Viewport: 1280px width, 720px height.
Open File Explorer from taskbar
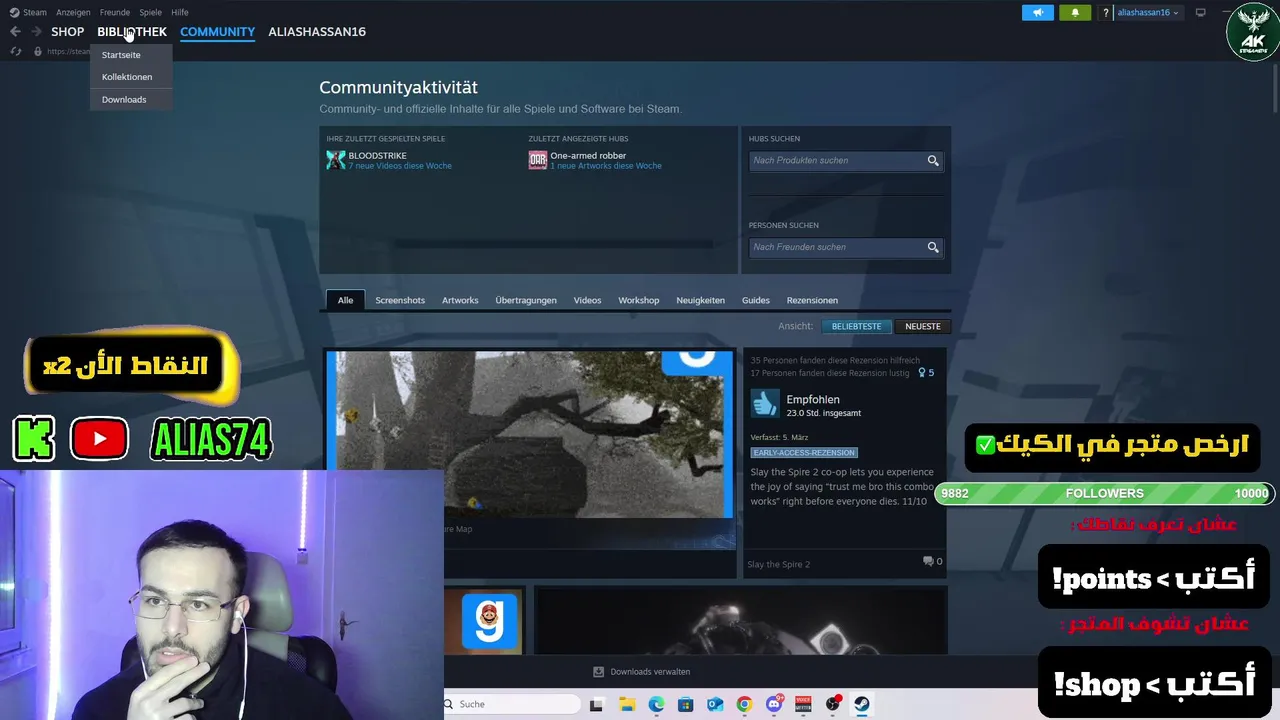[627, 704]
